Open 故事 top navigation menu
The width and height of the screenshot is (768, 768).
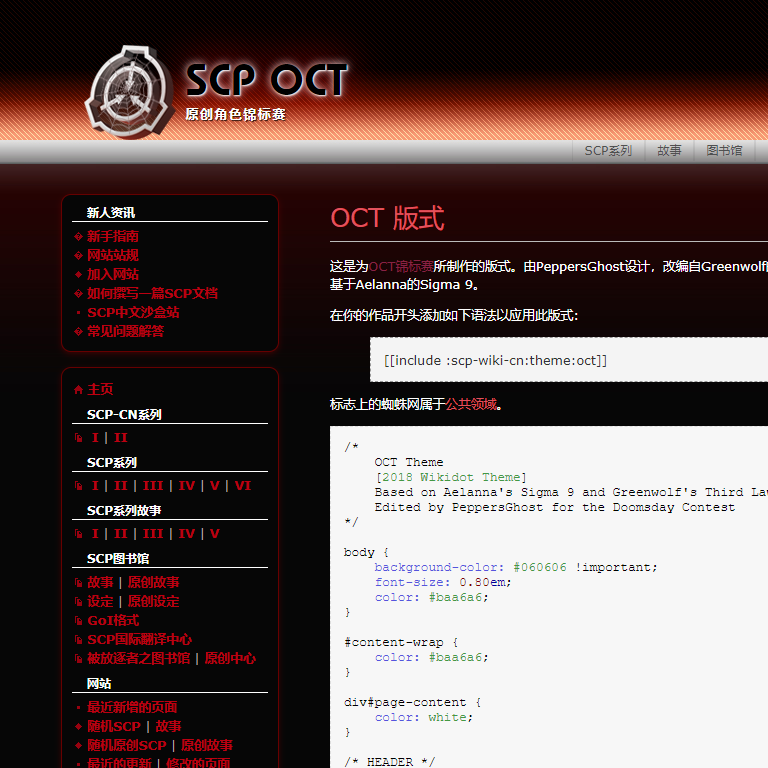coord(669,150)
